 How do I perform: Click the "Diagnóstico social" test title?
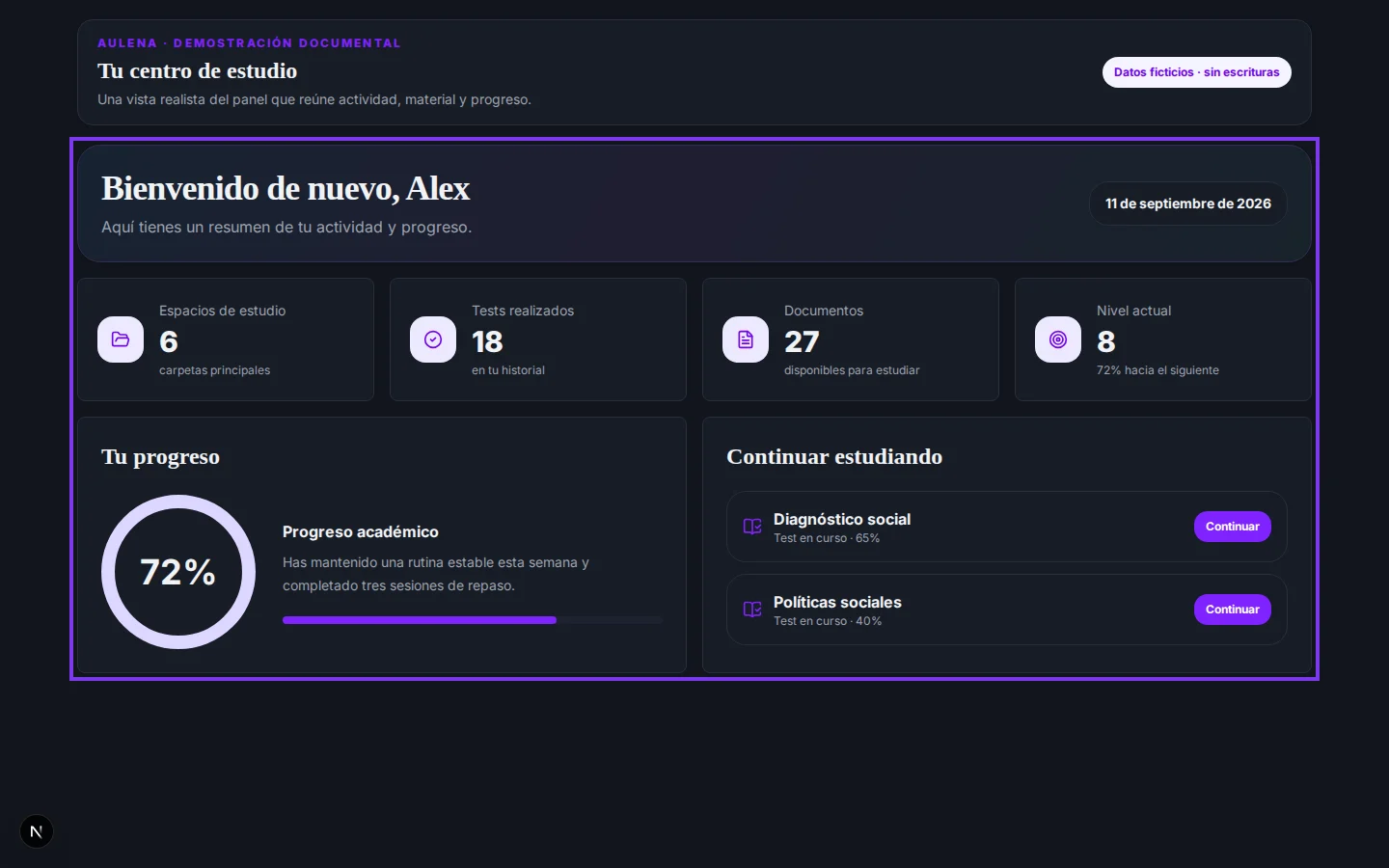point(842,519)
